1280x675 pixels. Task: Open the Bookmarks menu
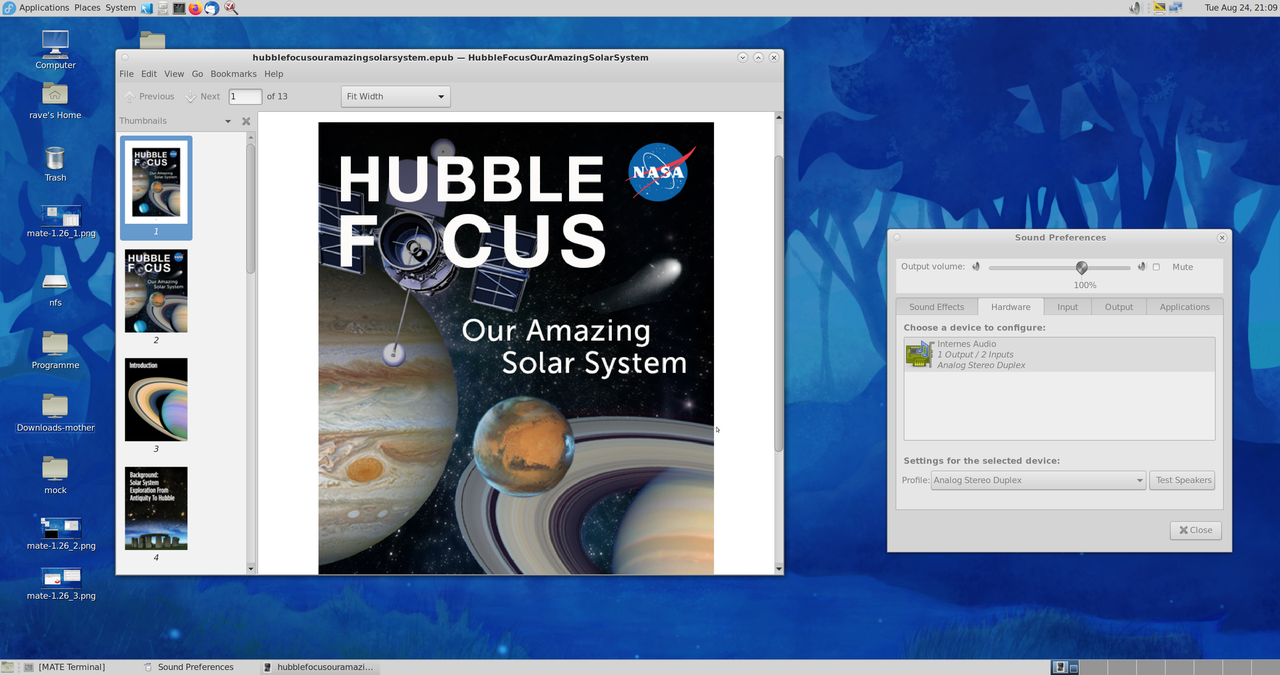pos(233,74)
